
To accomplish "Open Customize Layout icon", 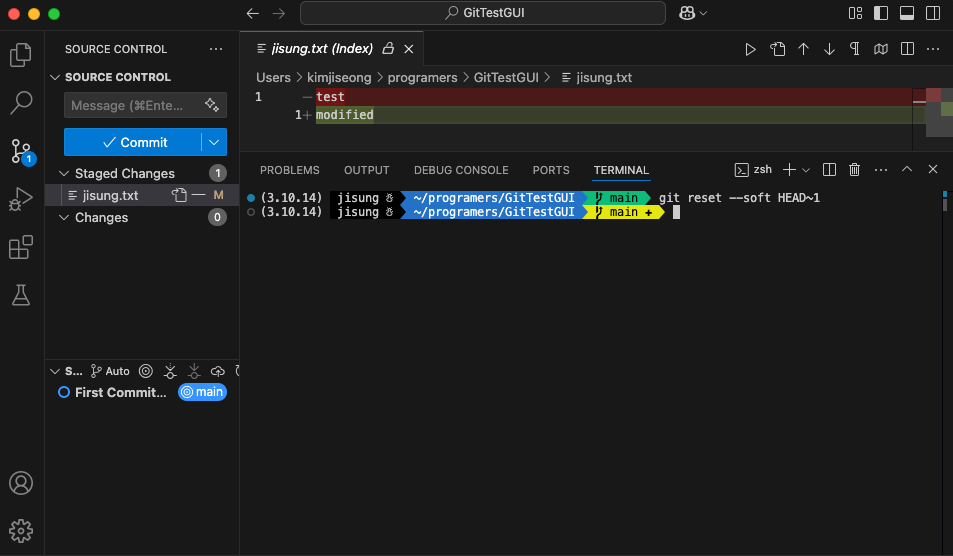I will coord(855,13).
